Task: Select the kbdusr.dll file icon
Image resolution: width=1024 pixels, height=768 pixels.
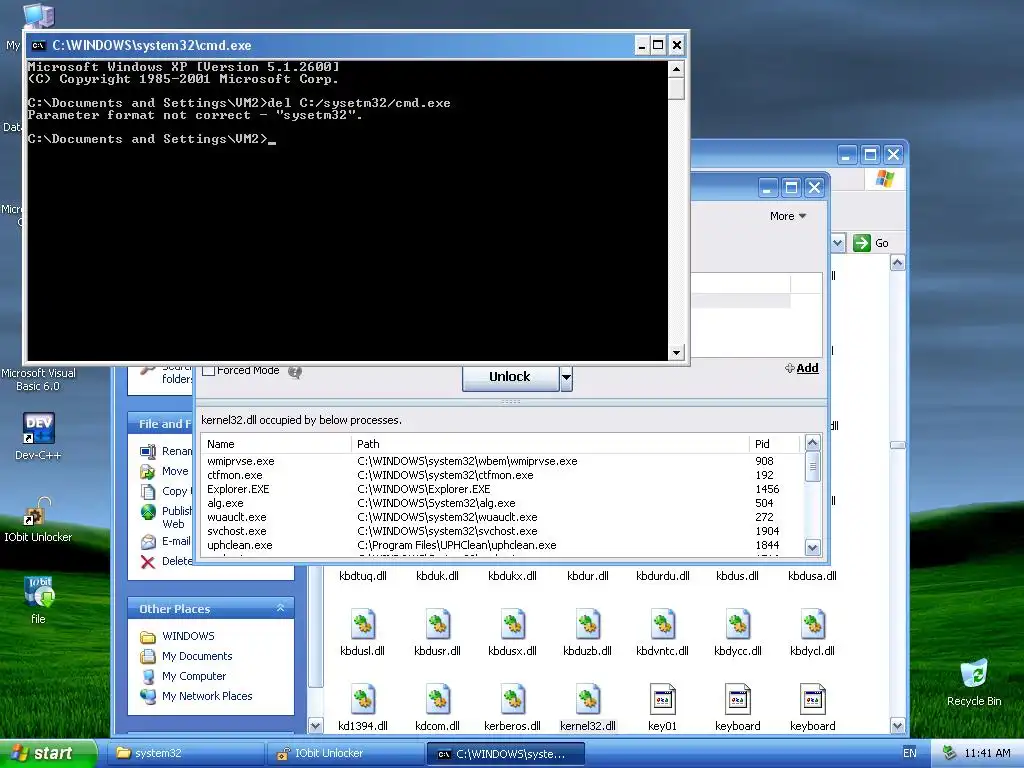Action: [438, 624]
